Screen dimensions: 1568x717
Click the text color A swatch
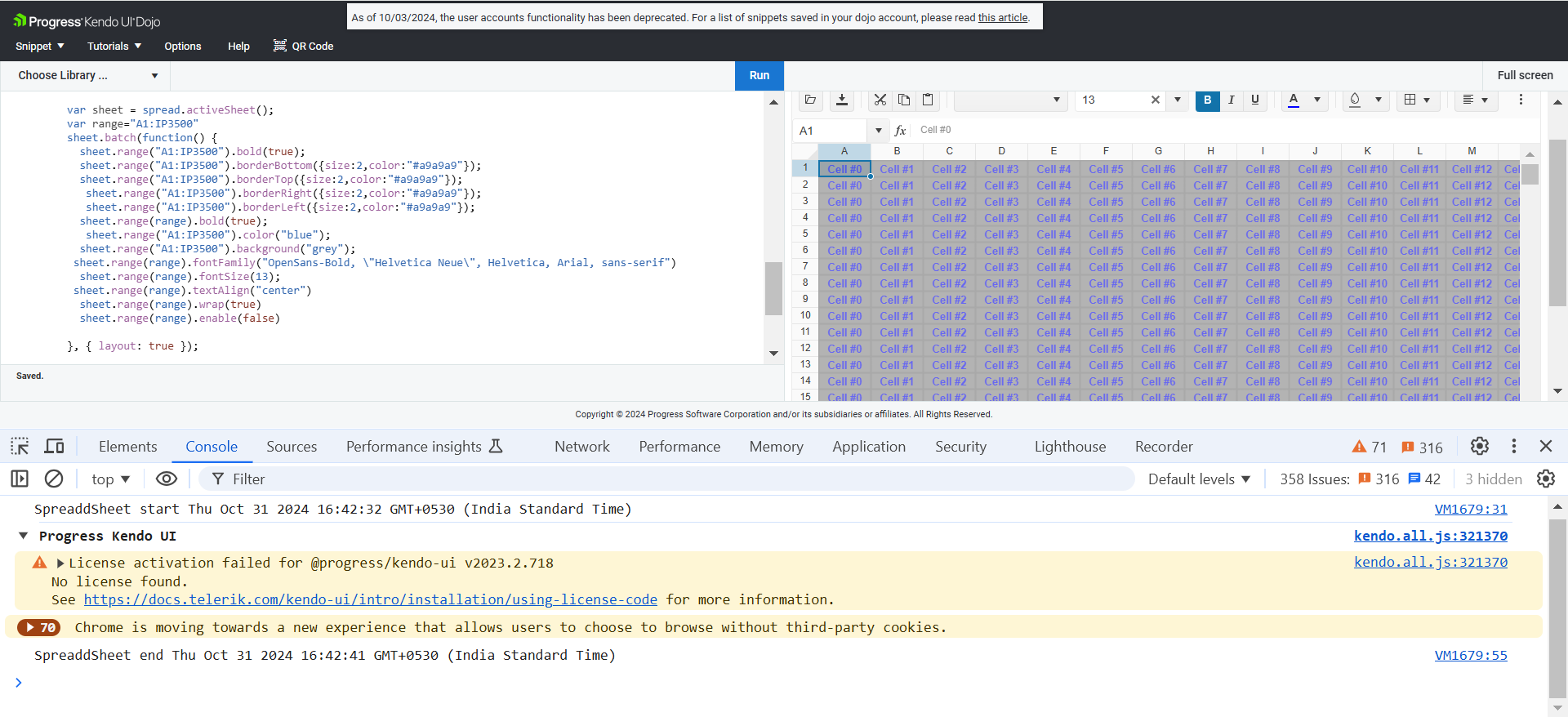tap(1294, 100)
